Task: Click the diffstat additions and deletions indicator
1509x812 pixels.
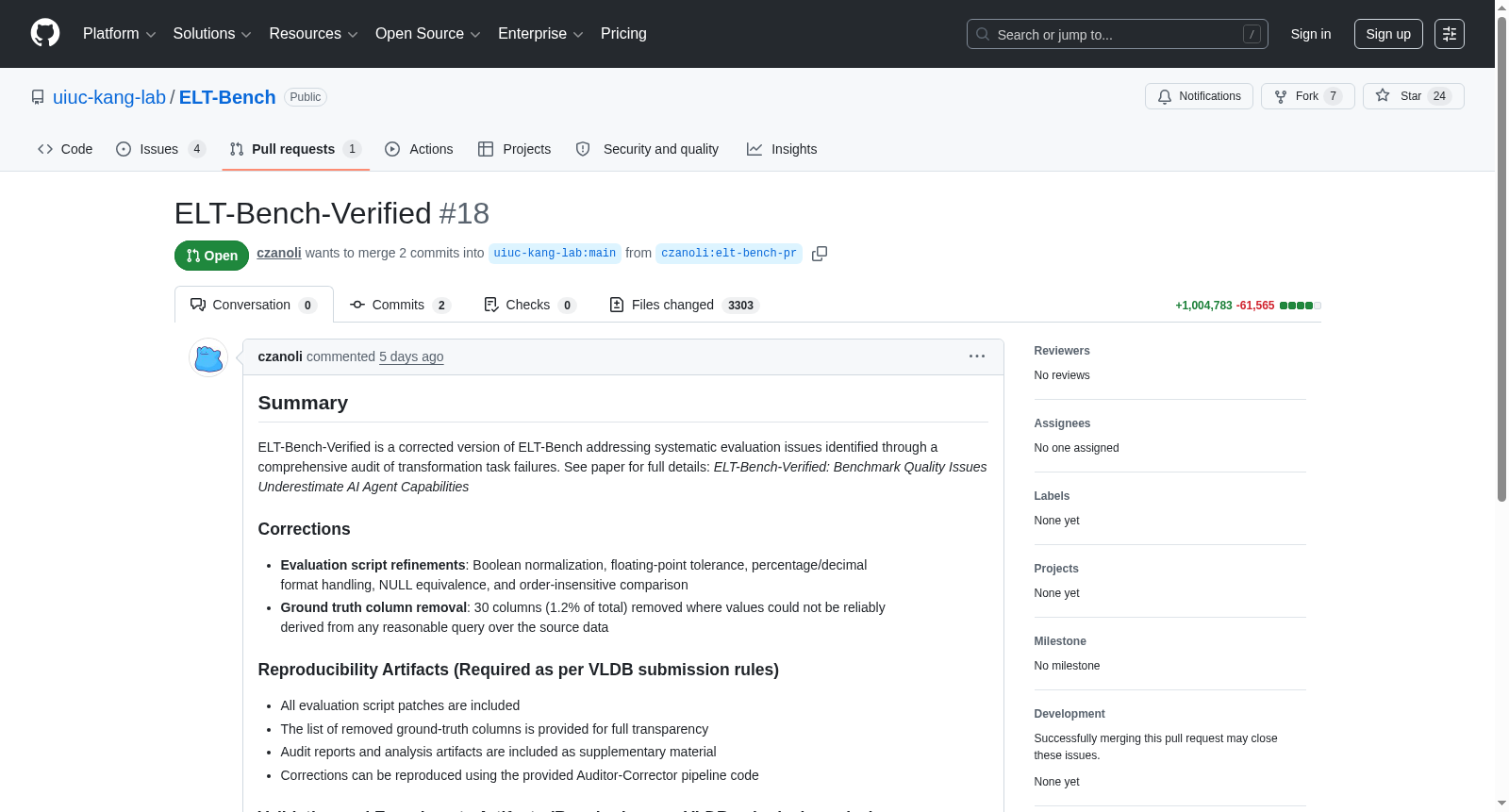Action: [1248, 306]
